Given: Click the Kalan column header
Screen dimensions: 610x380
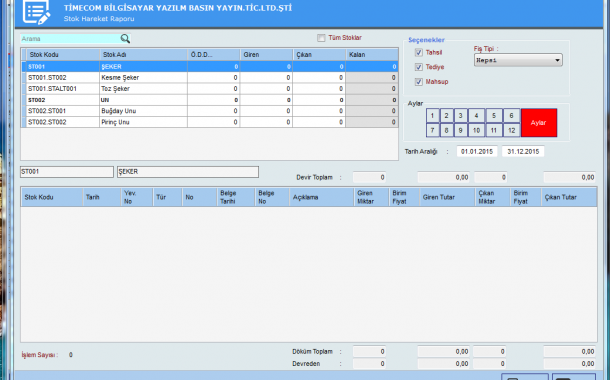Looking at the screenshot, I should point(372,54).
